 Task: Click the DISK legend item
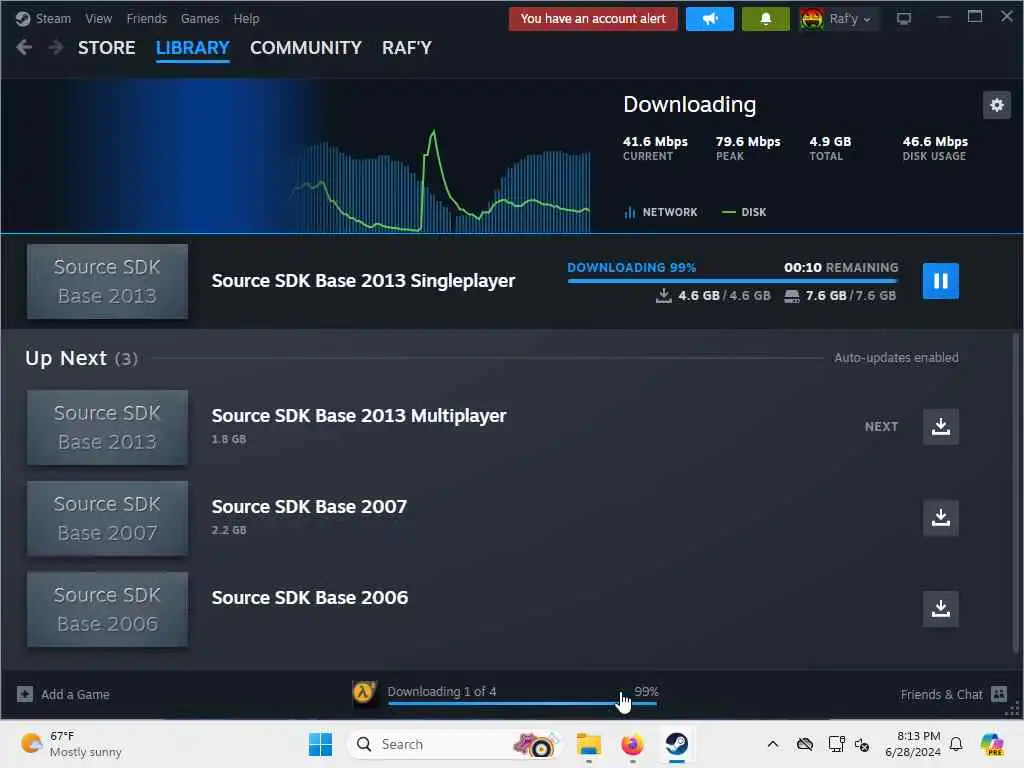point(744,212)
